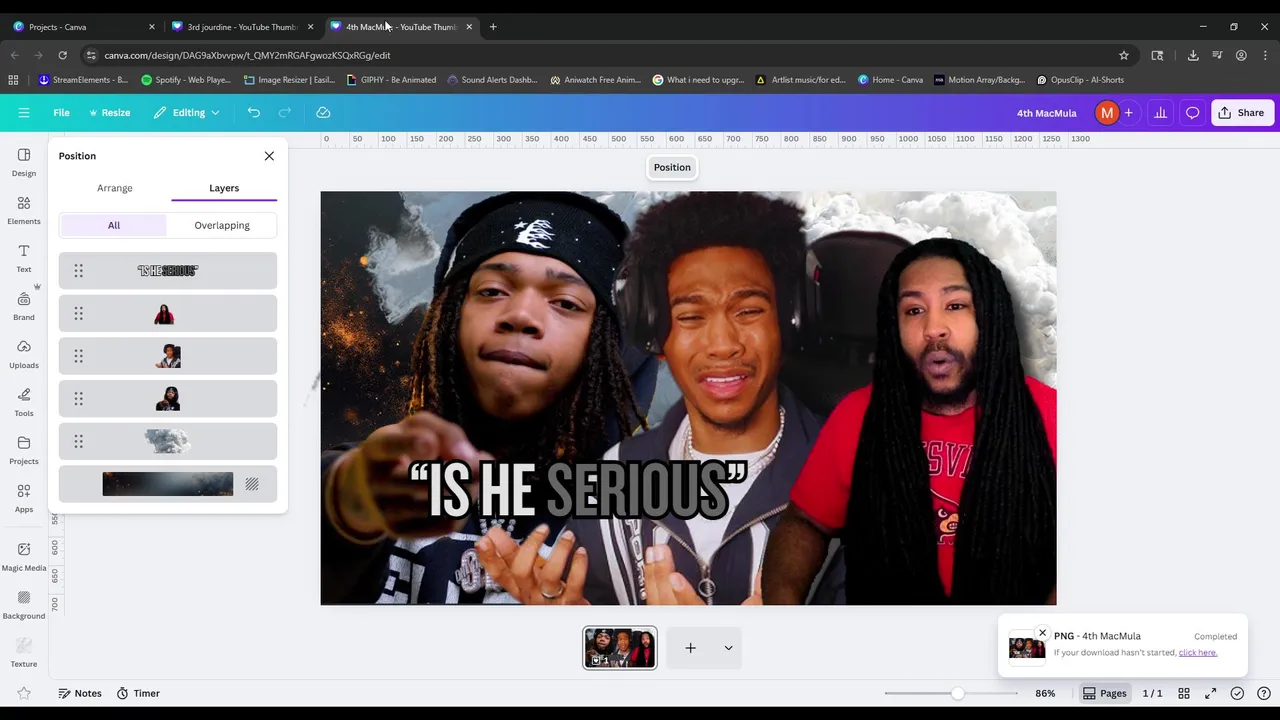1280x720 pixels.
Task: Click the cloud save status icon
Action: coord(323,113)
